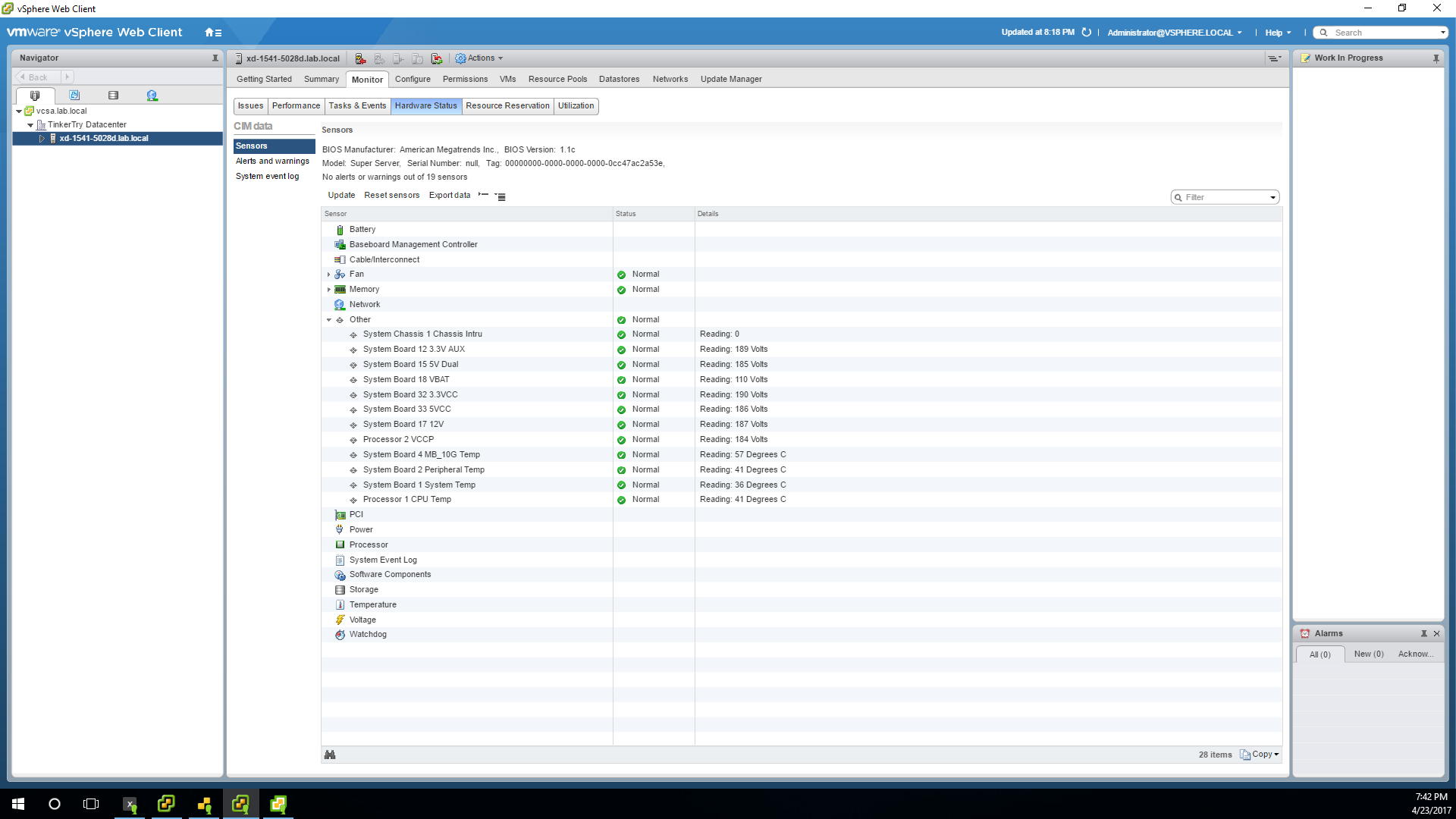Image resolution: width=1456 pixels, height=819 pixels.
Task: Click the Reset sensors button
Action: (391, 196)
